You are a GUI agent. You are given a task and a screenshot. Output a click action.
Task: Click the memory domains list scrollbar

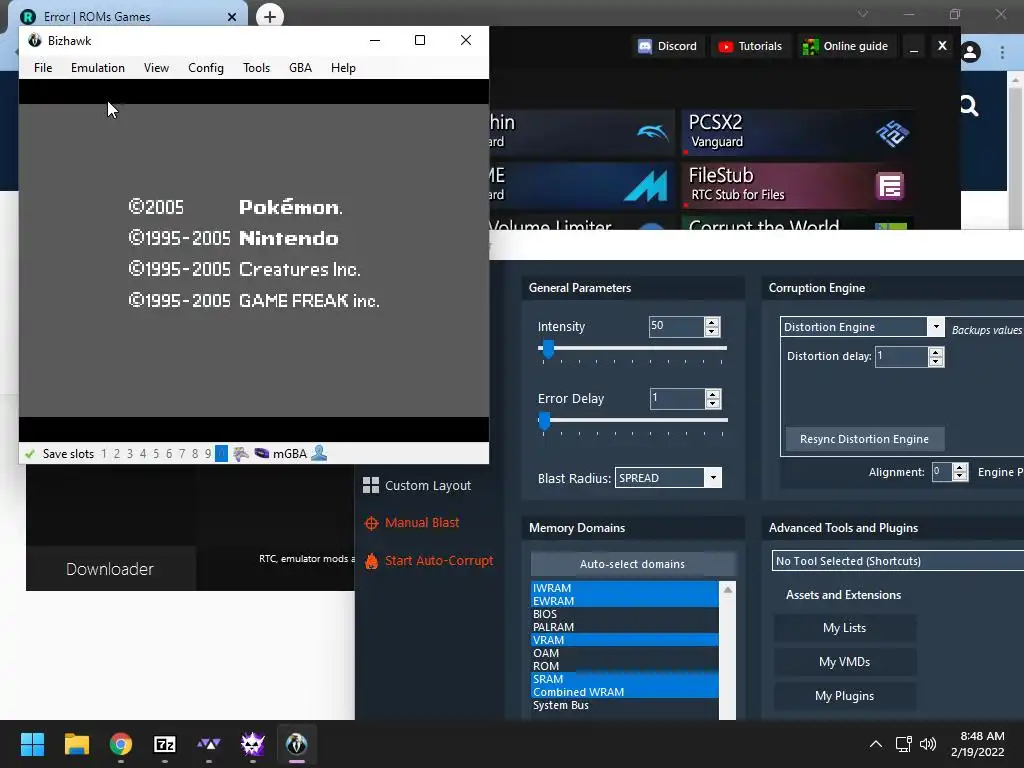tap(728, 650)
